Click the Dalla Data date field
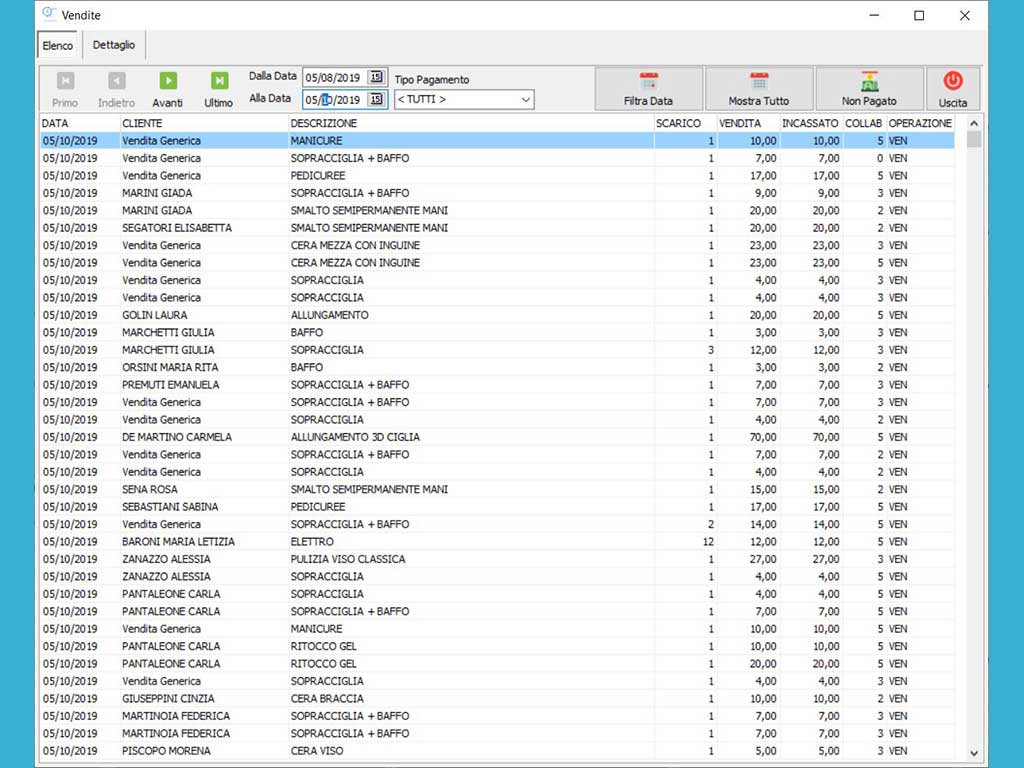The height and width of the screenshot is (768, 1024). [x=334, y=77]
